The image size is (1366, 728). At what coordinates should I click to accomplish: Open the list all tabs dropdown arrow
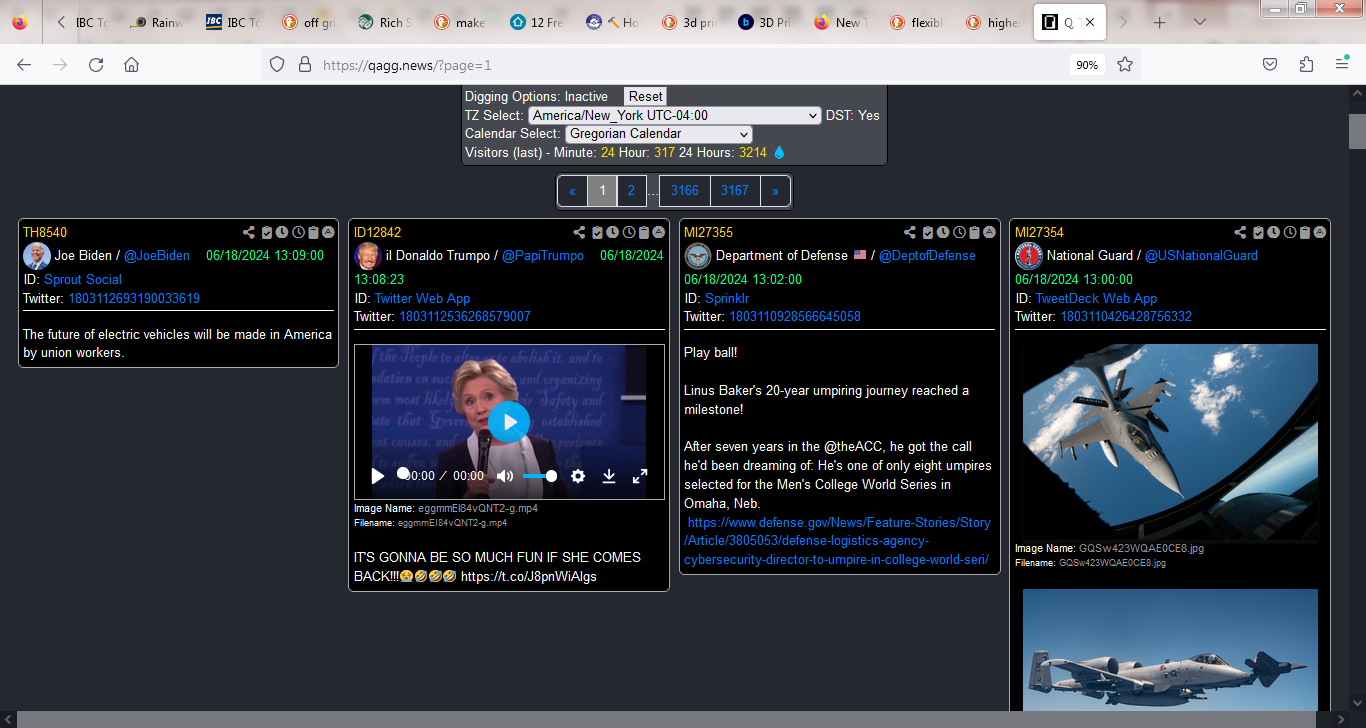point(1200,22)
